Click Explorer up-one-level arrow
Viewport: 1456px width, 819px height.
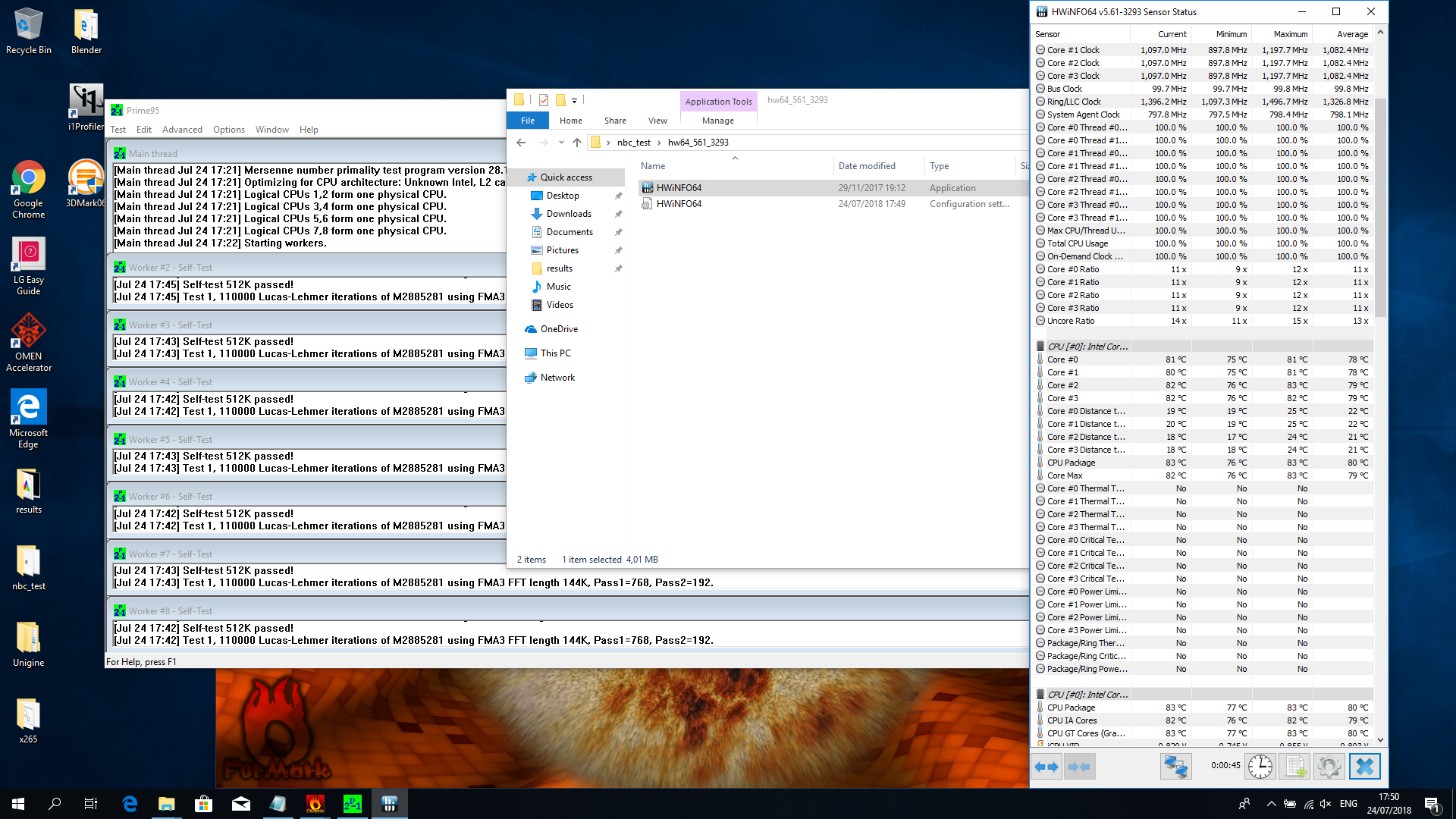tap(577, 143)
